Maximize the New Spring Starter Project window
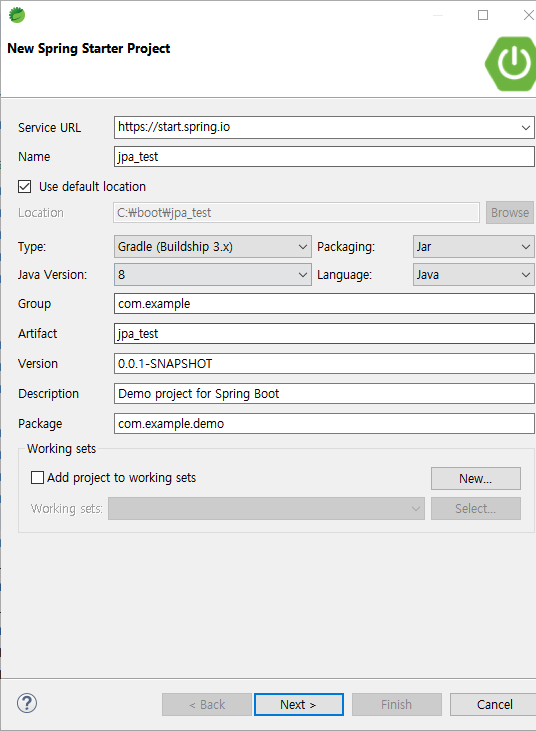536x731 pixels. pyautogui.click(x=483, y=15)
